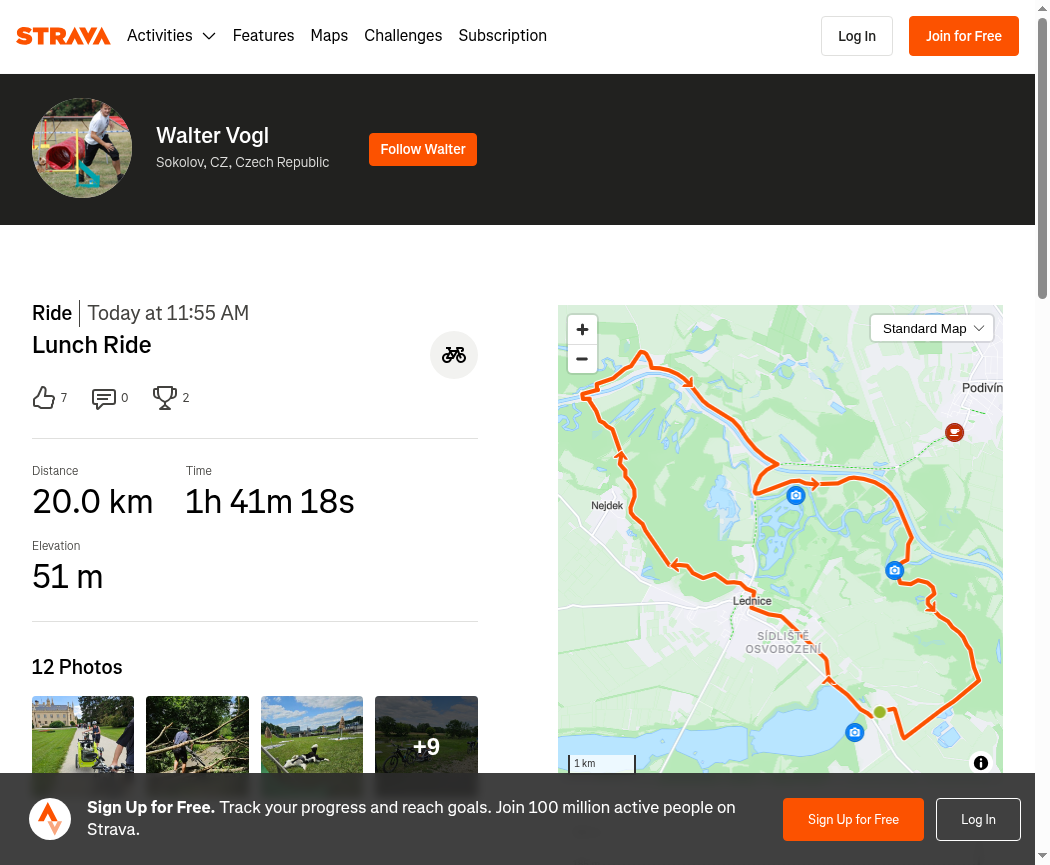Click the camera marker by the lake

click(854, 732)
